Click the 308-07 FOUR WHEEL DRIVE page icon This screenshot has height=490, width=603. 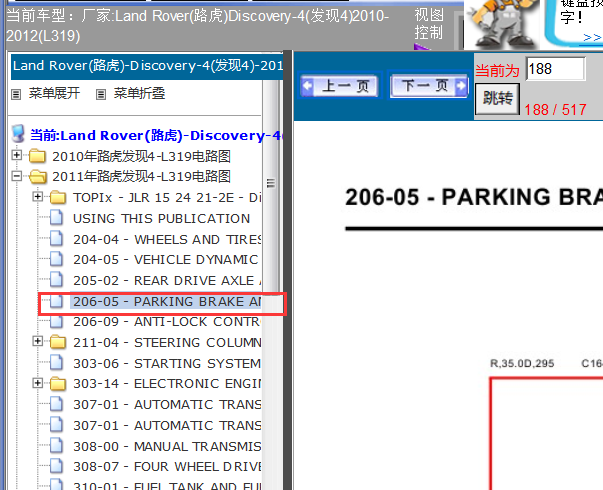tap(57, 466)
